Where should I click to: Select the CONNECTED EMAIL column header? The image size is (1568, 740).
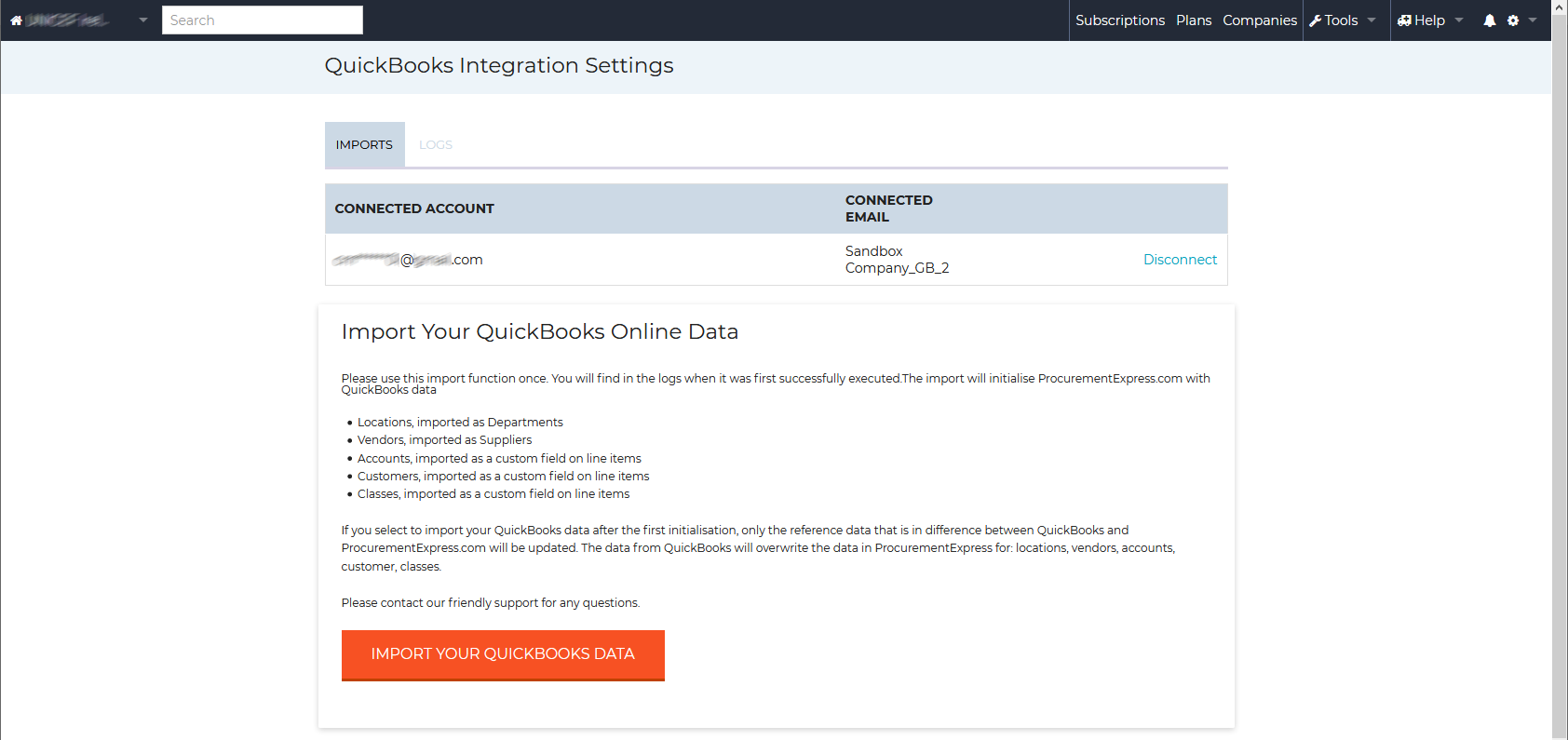pos(889,209)
